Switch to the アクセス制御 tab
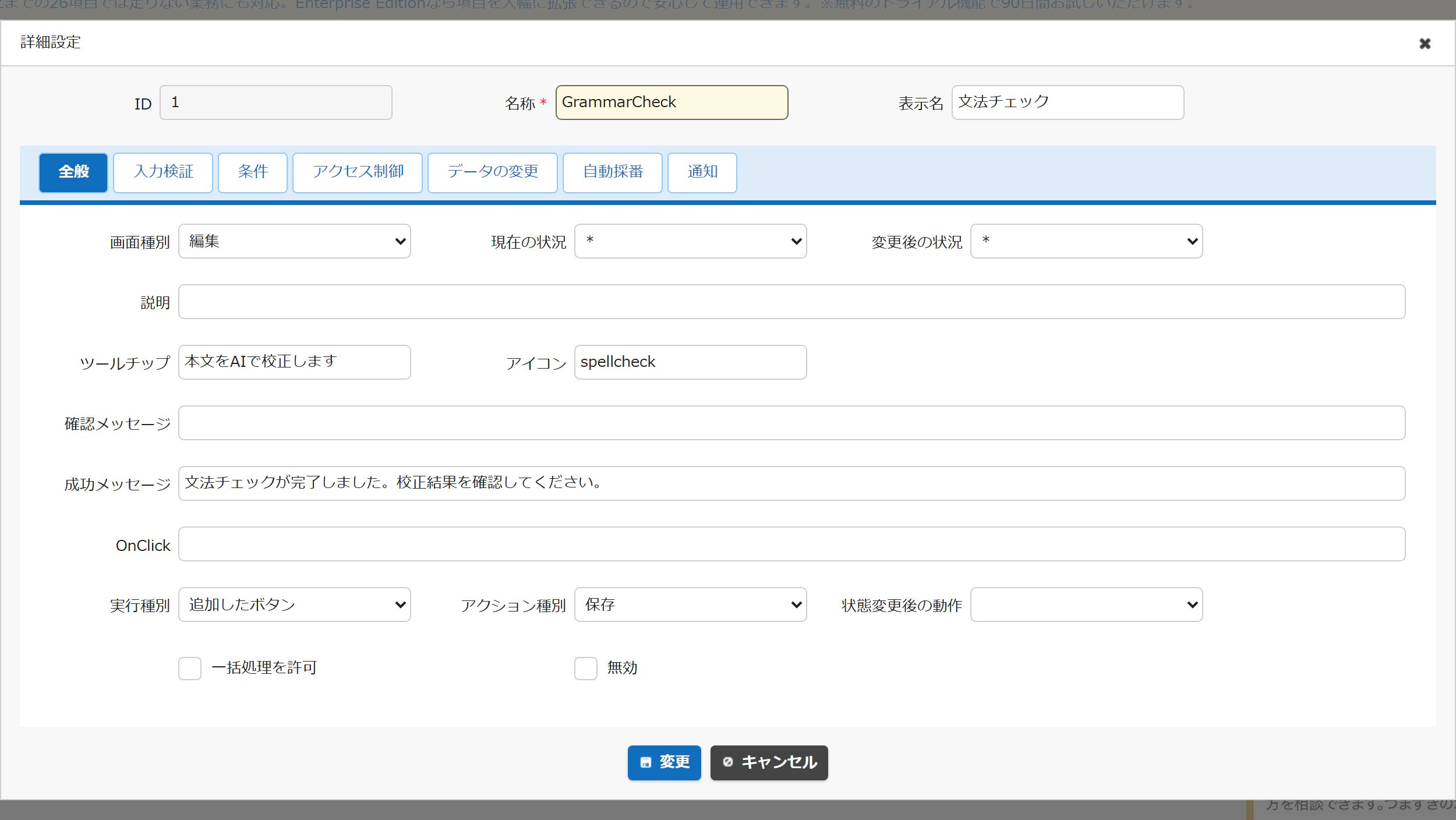Screen dimensions: 1456x820 click(358, 172)
